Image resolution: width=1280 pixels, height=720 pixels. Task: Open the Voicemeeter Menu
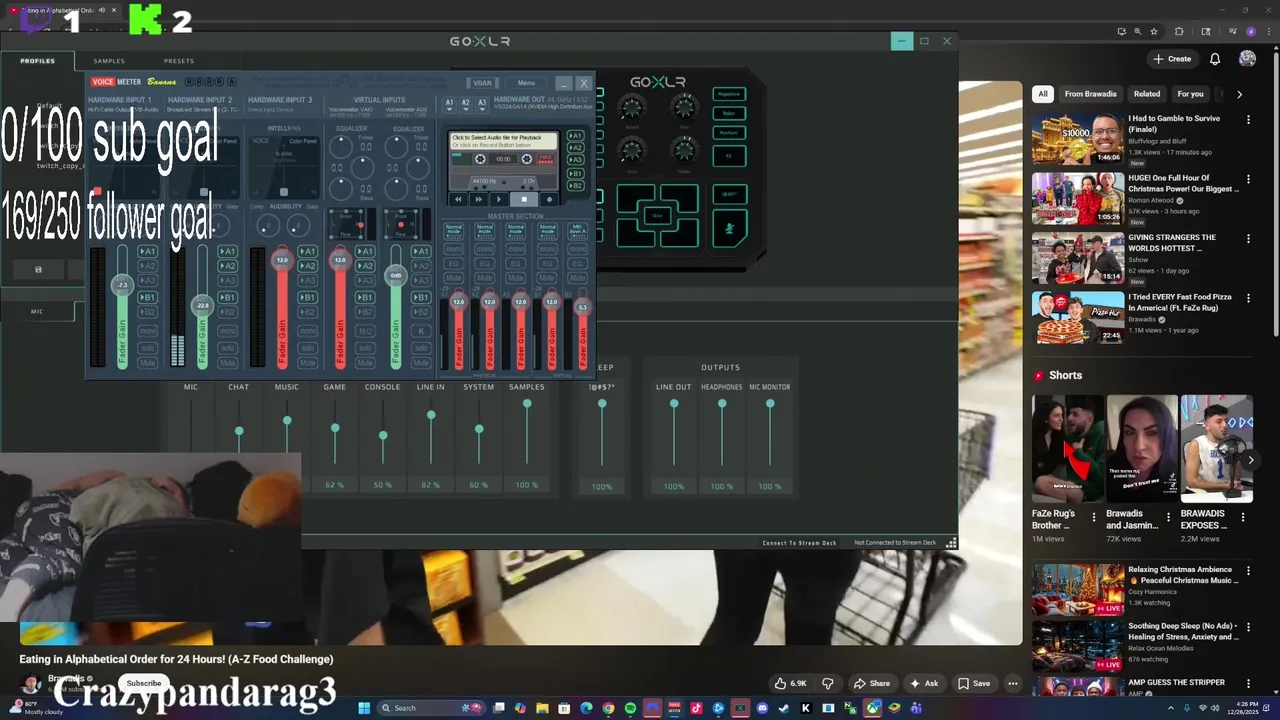526,83
